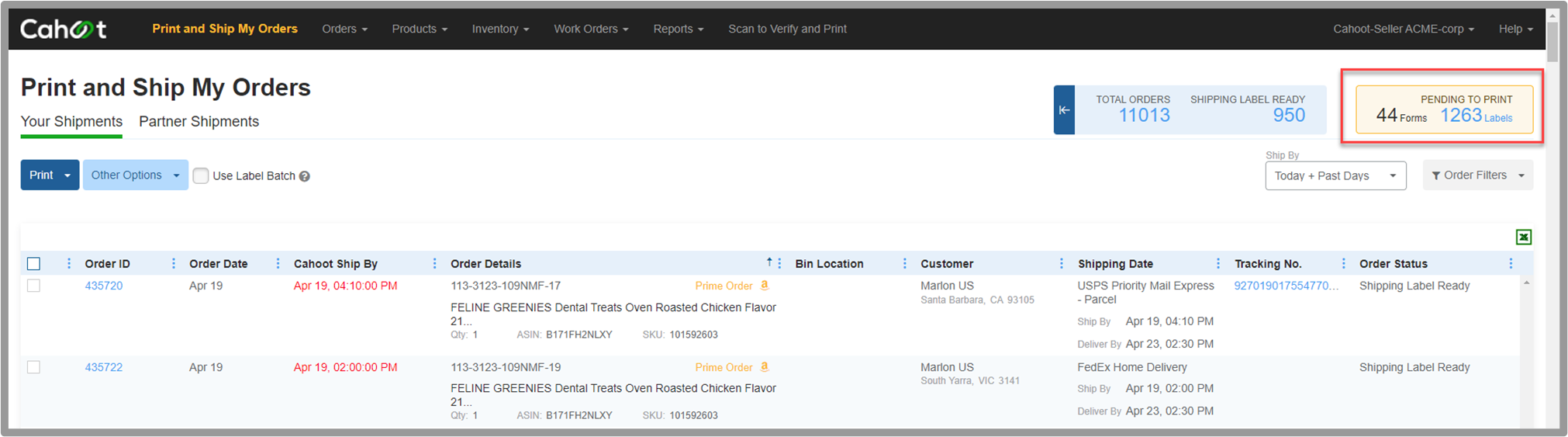Click the Shipping Label Ready 950 count
Screen dimensions: 1568x437
1289,115
